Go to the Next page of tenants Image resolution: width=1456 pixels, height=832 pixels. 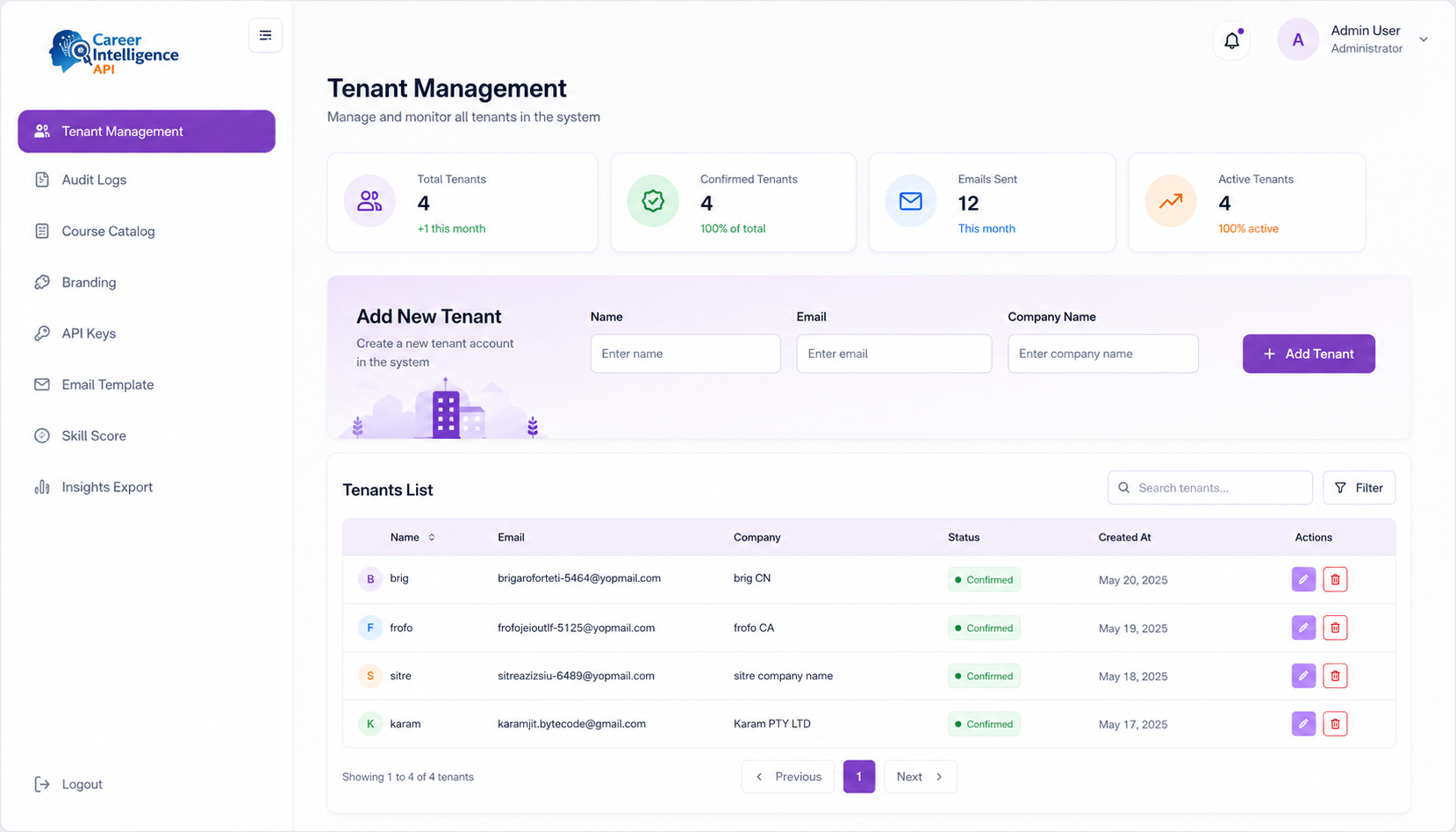[920, 777]
